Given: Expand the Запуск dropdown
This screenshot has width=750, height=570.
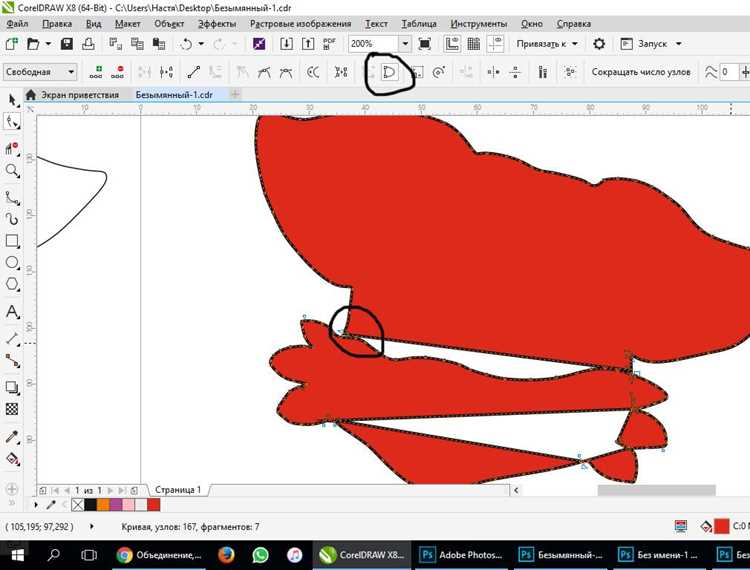Looking at the screenshot, I should tap(679, 44).
